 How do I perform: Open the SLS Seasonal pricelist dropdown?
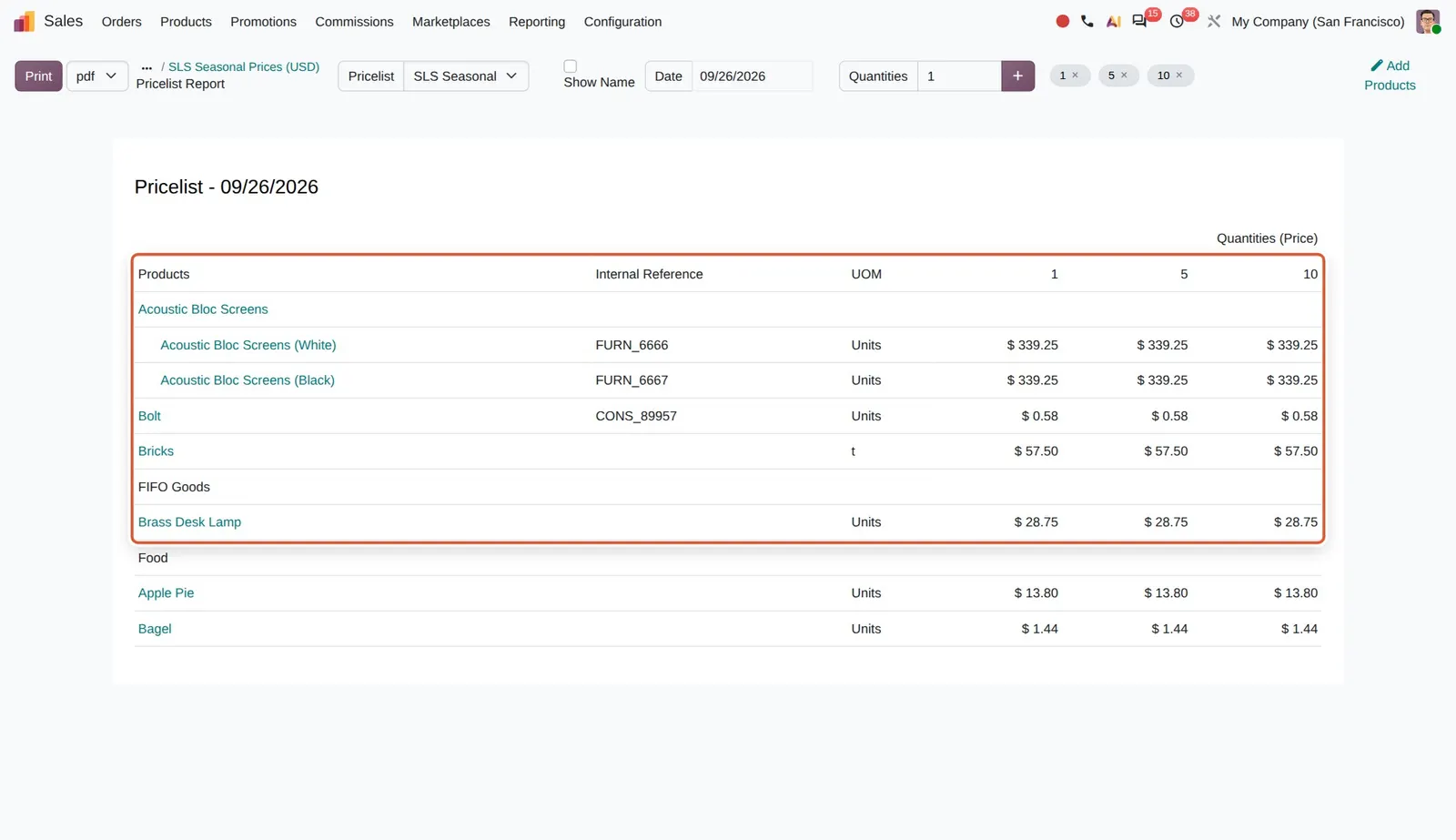[x=465, y=76]
